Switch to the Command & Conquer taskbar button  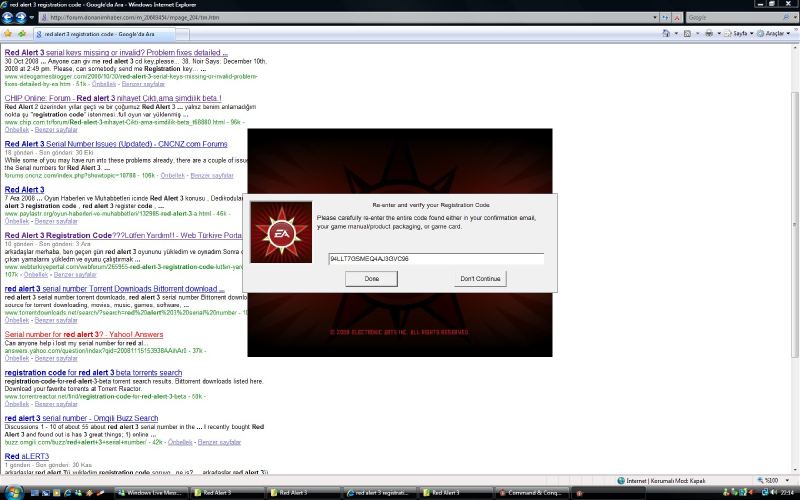coord(531,493)
